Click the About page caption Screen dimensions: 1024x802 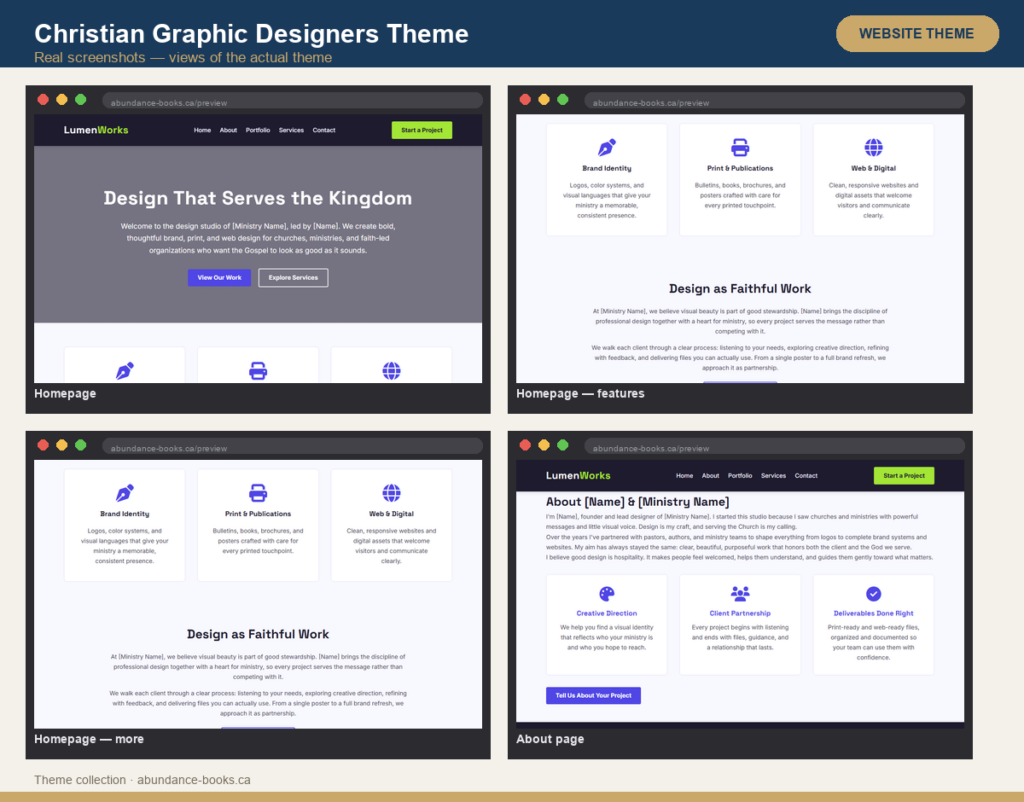click(550, 739)
